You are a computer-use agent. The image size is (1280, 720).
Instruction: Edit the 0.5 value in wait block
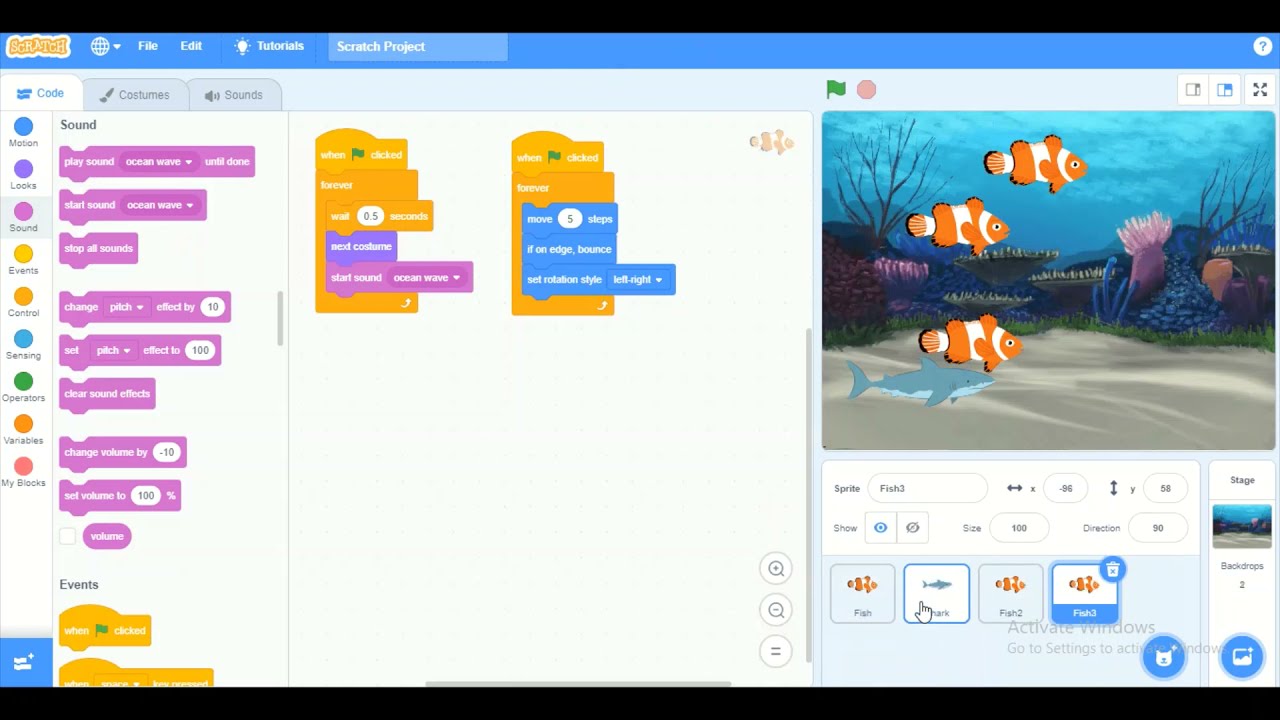(x=371, y=216)
